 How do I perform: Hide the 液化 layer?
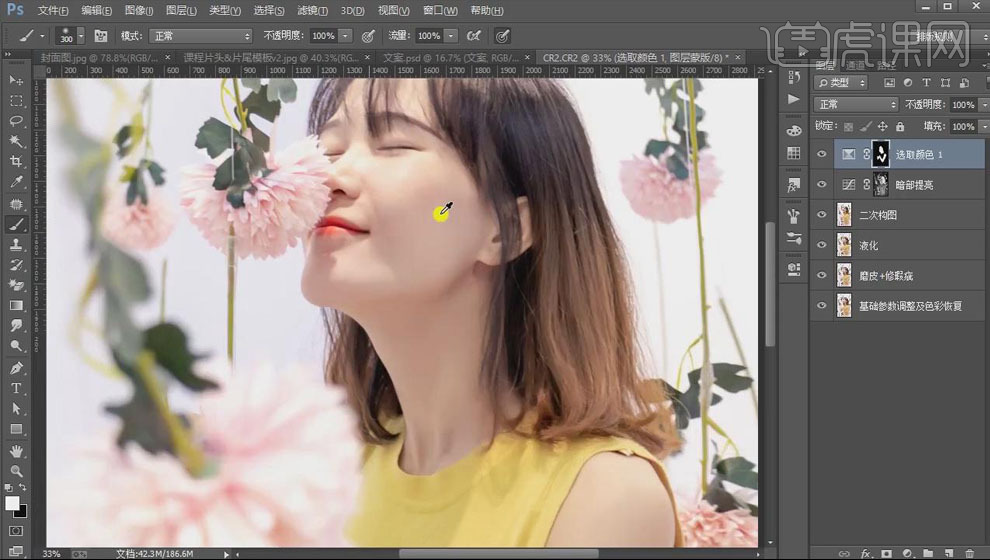[x=822, y=245]
